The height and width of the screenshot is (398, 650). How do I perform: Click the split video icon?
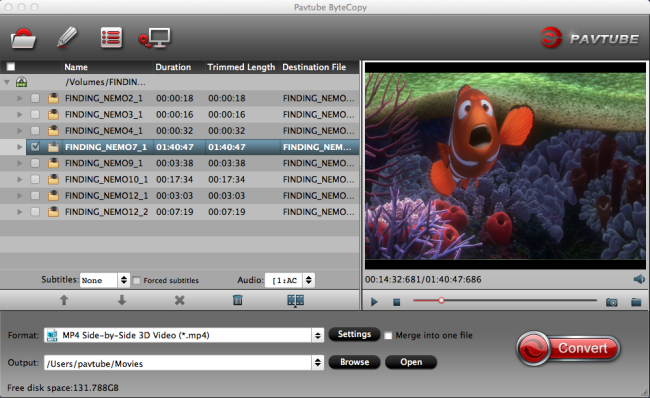tap(296, 300)
